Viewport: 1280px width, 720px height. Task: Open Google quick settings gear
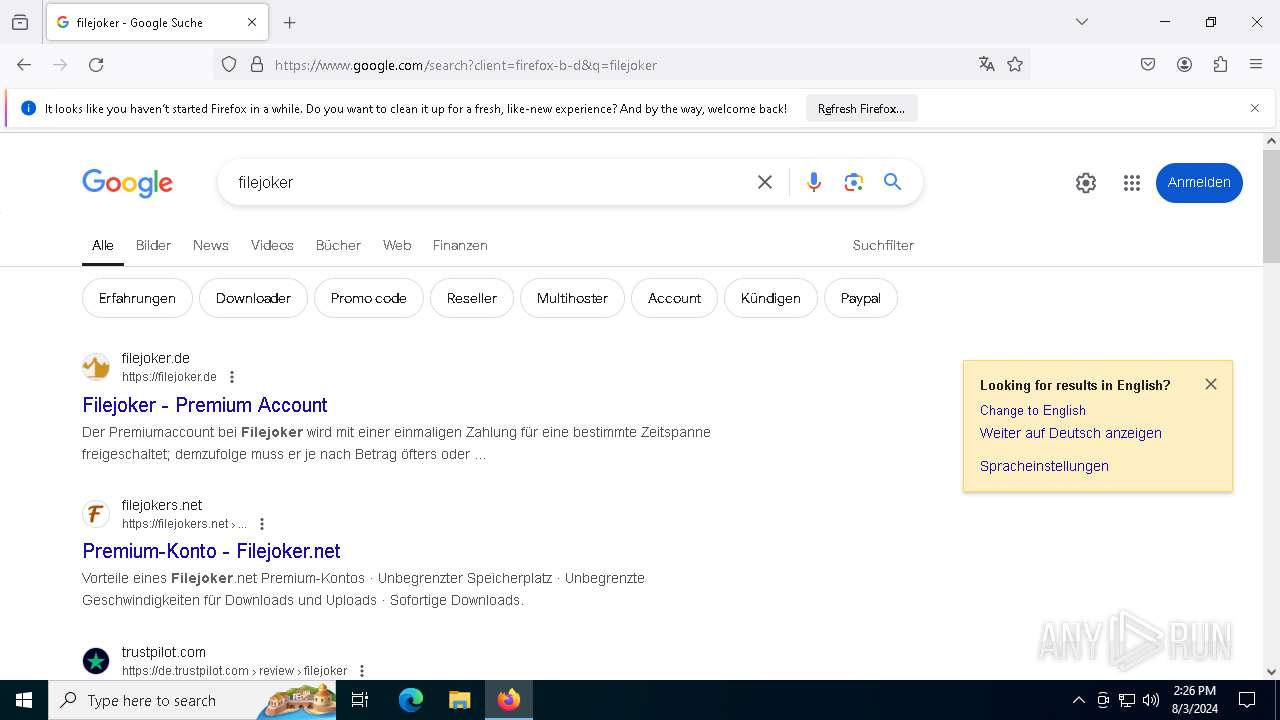pos(1086,183)
